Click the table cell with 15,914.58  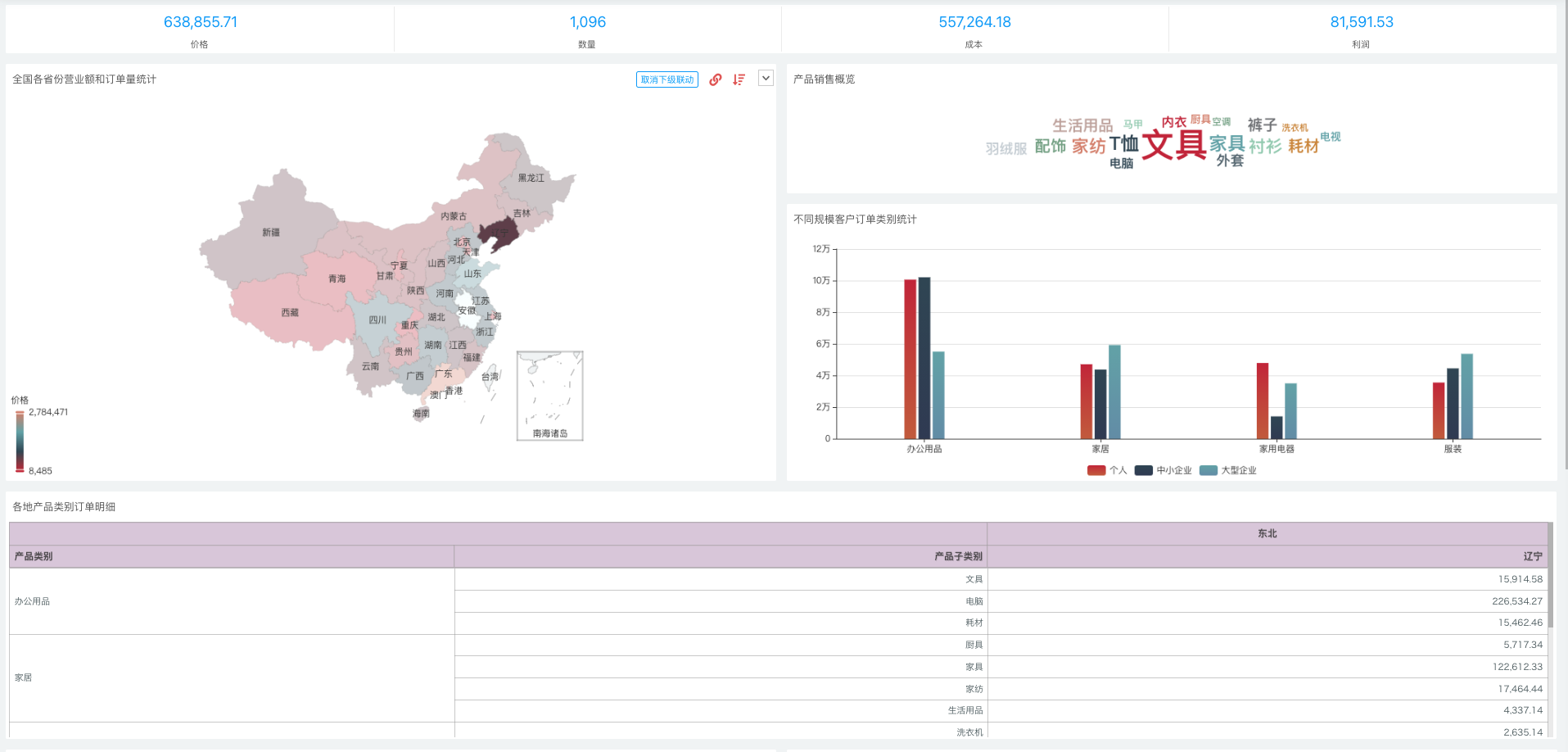pyautogui.click(x=1268, y=579)
